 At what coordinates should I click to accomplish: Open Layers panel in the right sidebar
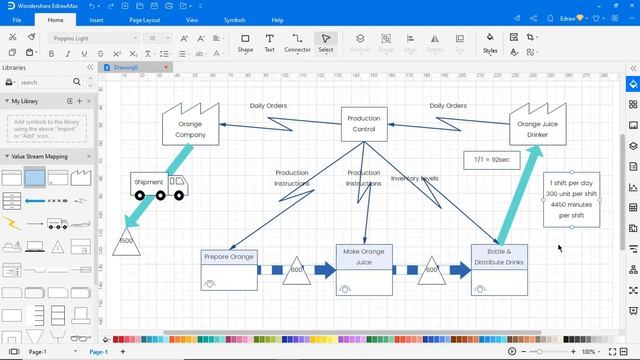point(633,146)
